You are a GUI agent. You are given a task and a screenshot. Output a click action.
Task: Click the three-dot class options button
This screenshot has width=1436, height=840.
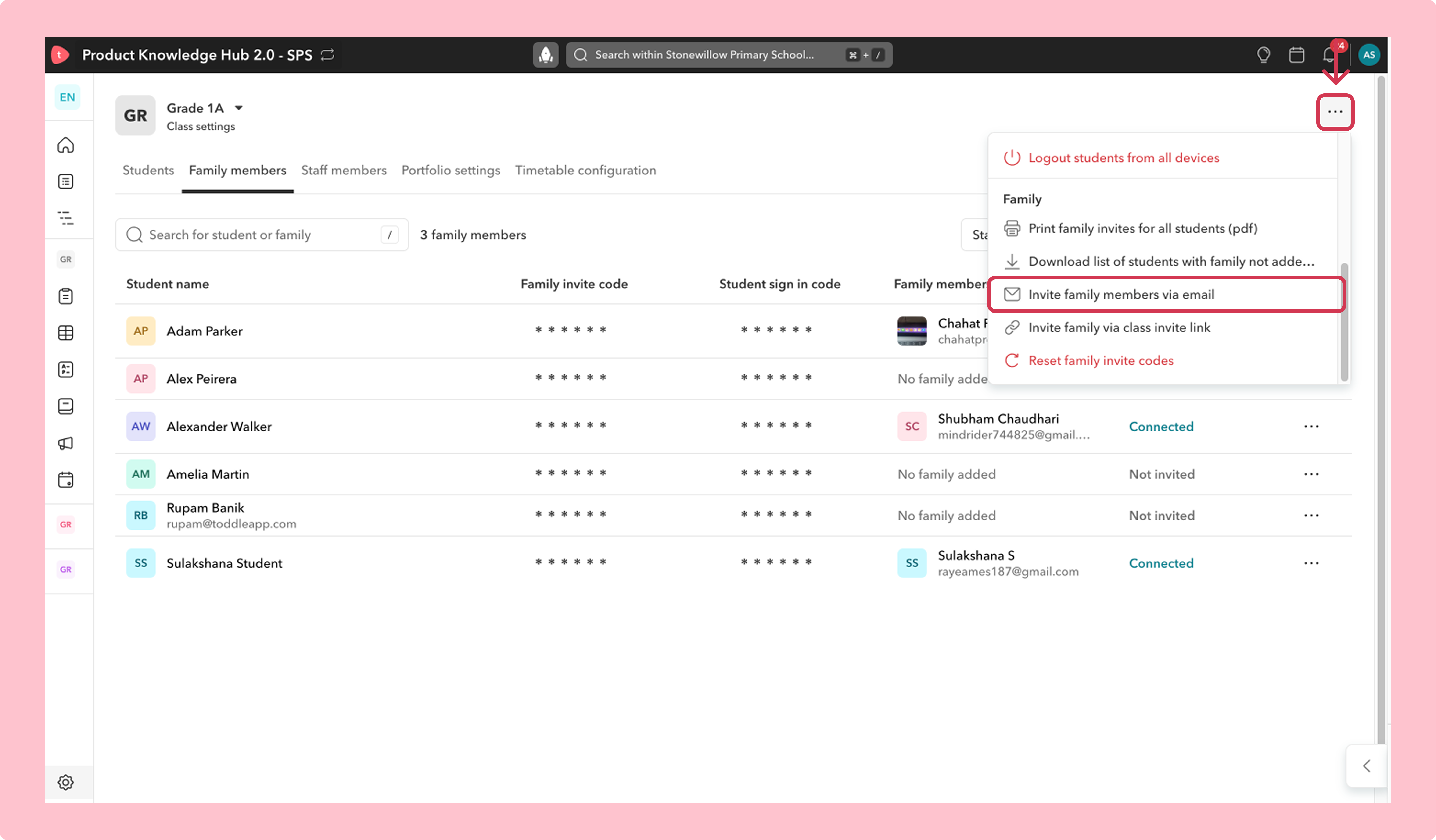click(x=1335, y=112)
